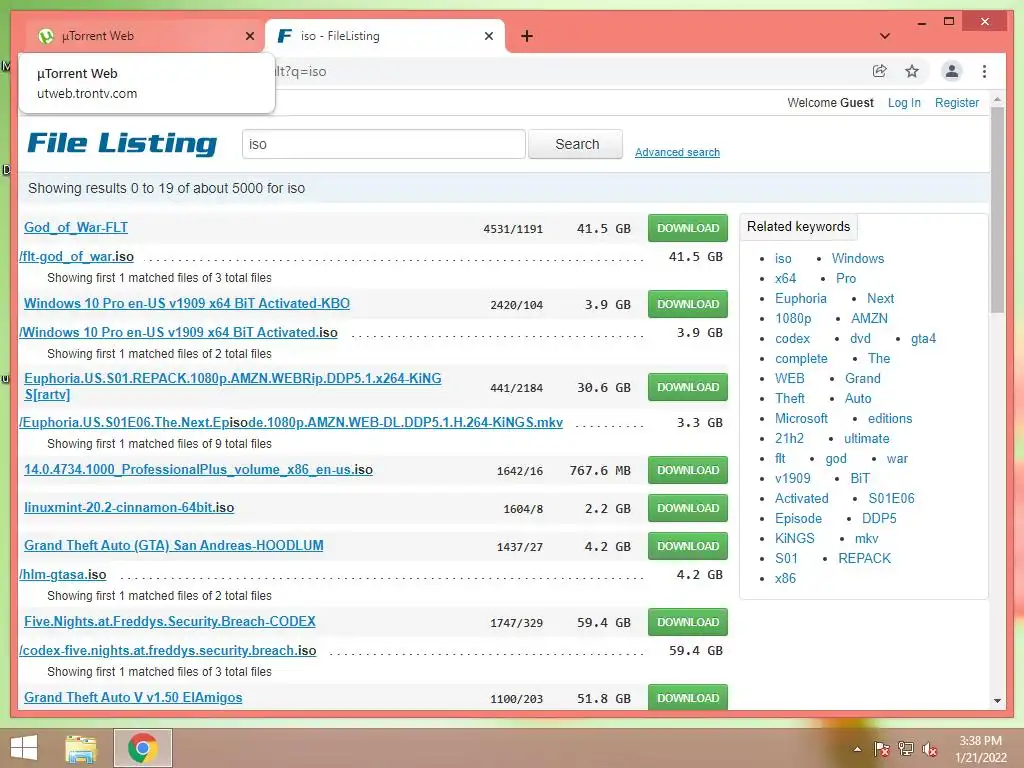Open /codex-five.nights.at.freddys file link
The height and width of the screenshot is (768, 1024).
168,650
